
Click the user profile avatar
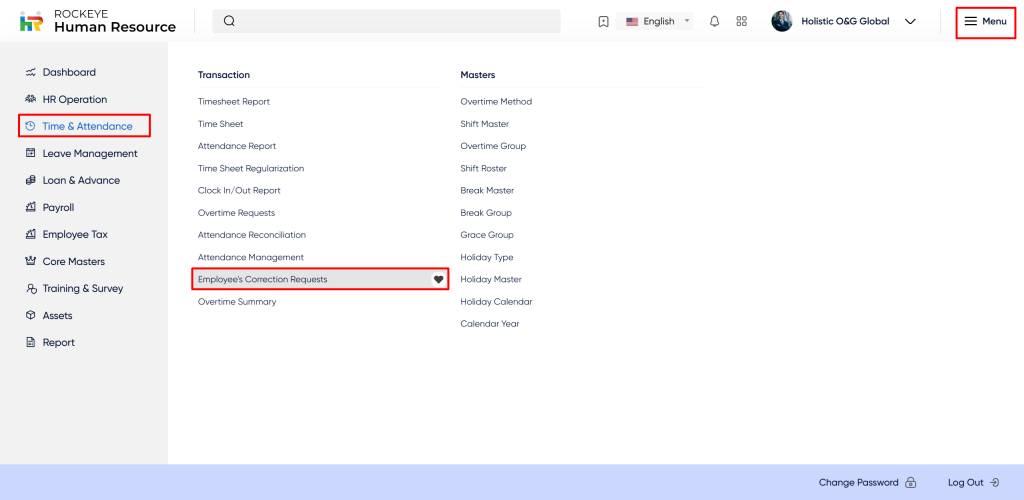(x=782, y=21)
